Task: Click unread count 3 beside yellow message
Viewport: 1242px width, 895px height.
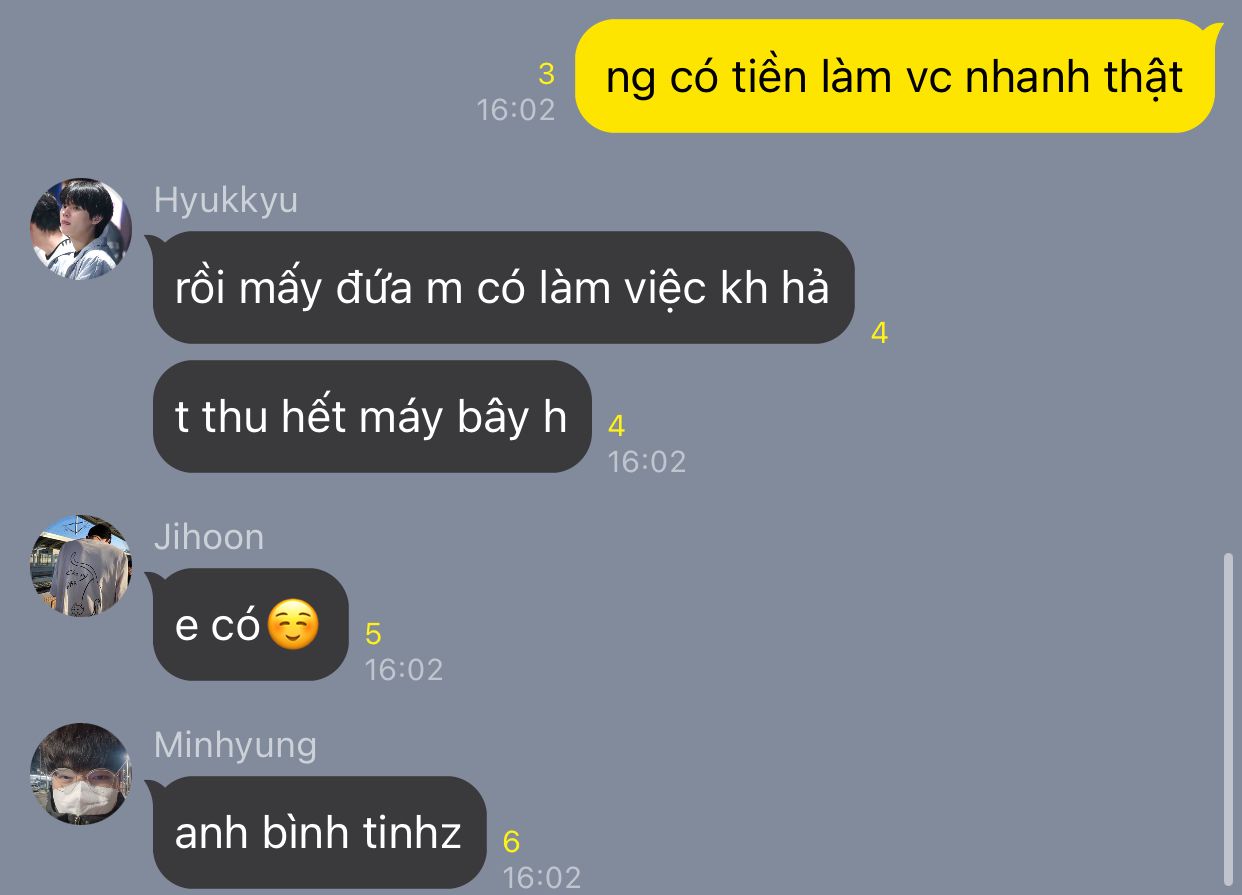Action: [546, 74]
